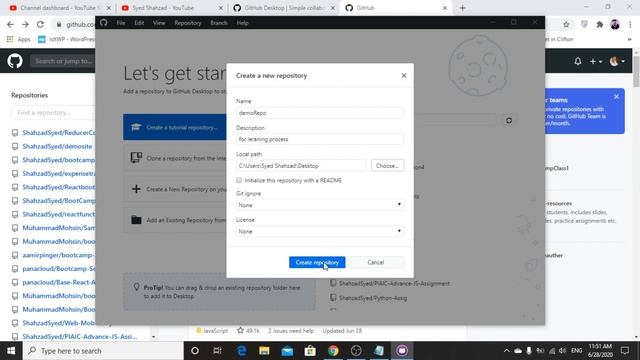The width and height of the screenshot is (640, 360).
Task: Open the Branch menu in GitHub Desktop
Action: pos(219,23)
